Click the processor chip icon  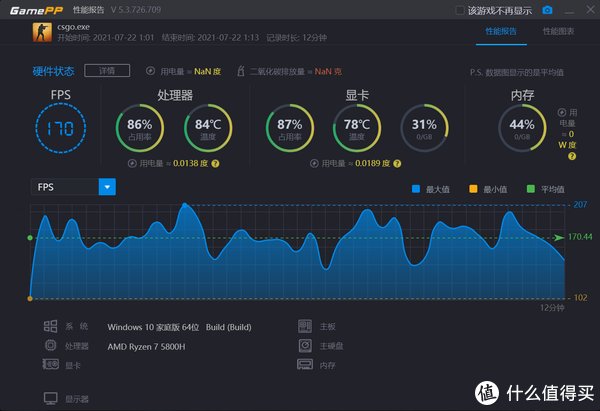coord(50,346)
